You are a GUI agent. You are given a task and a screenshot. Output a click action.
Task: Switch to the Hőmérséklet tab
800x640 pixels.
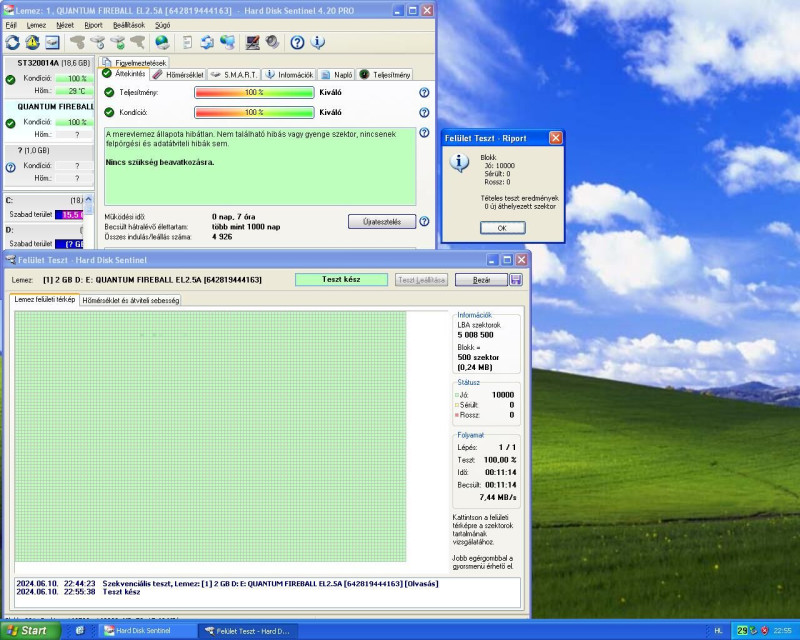click(x=178, y=75)
